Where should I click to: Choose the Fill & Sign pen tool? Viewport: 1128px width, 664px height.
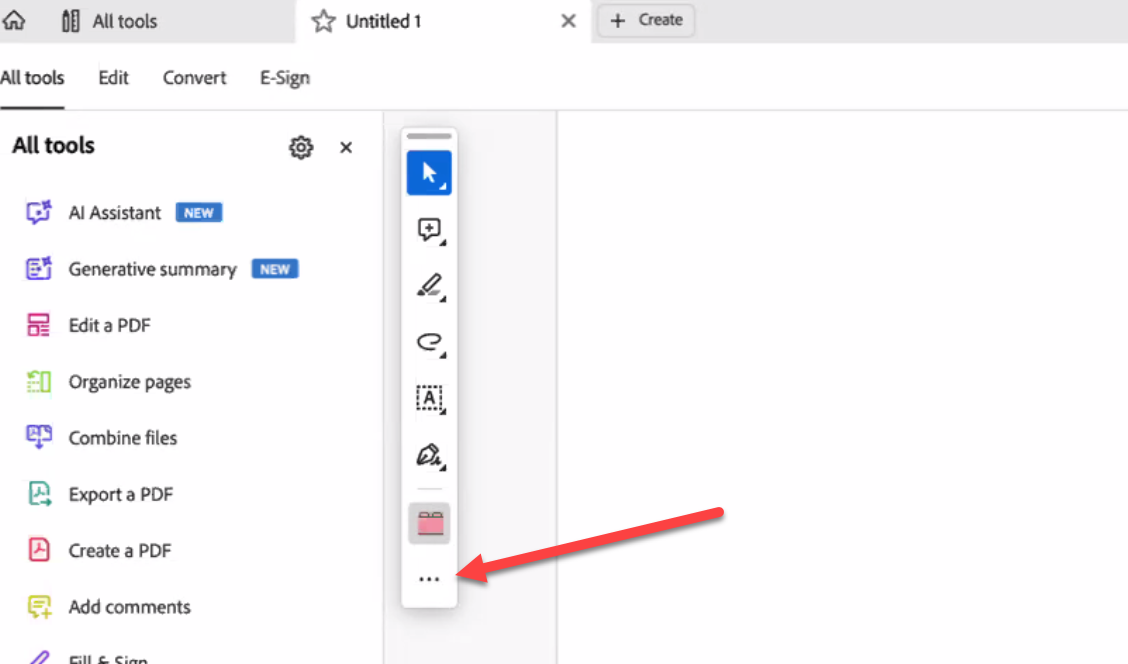[x=426, y=456]
